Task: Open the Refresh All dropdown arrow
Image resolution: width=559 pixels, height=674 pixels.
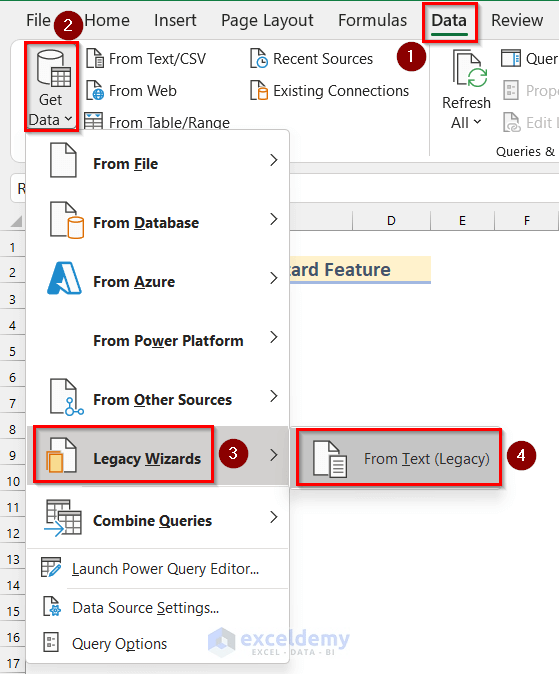Action: (477, 122)
